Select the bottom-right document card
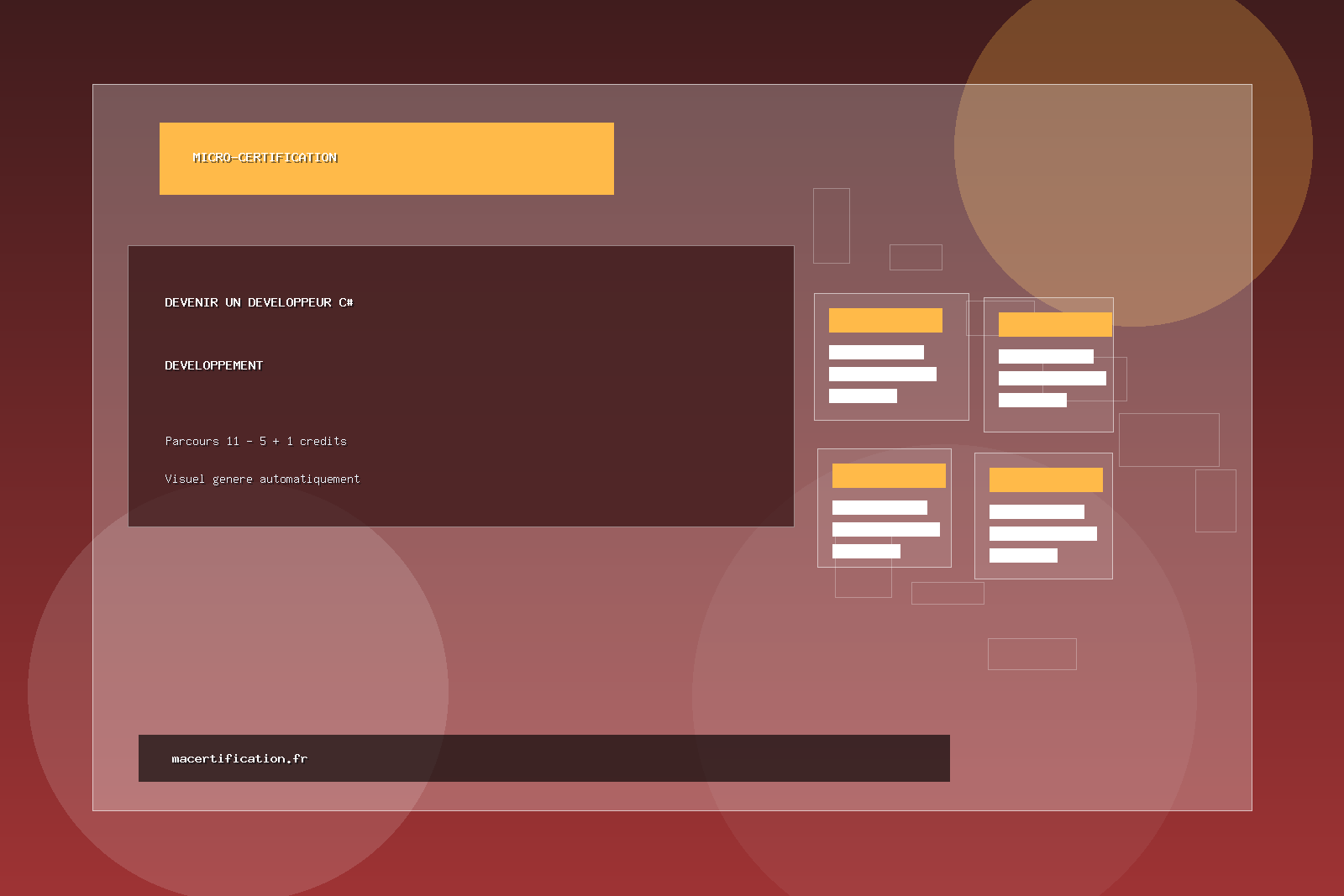Viewport: 1344px width, 896px height. (x=1043, y=516)
